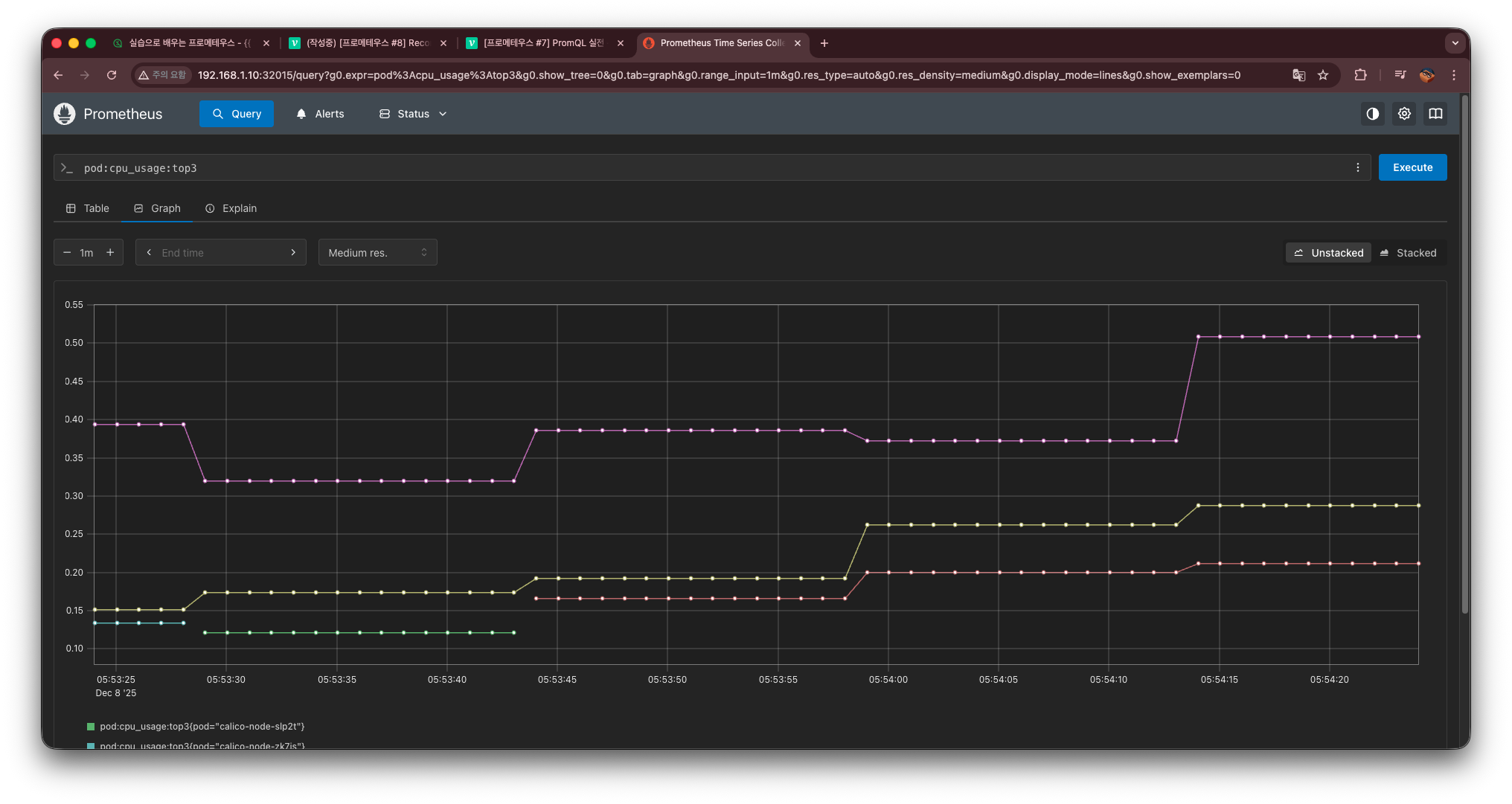Click the browser bookmark star icon
The image size is (1512, 804).
tap(1323, 75)
